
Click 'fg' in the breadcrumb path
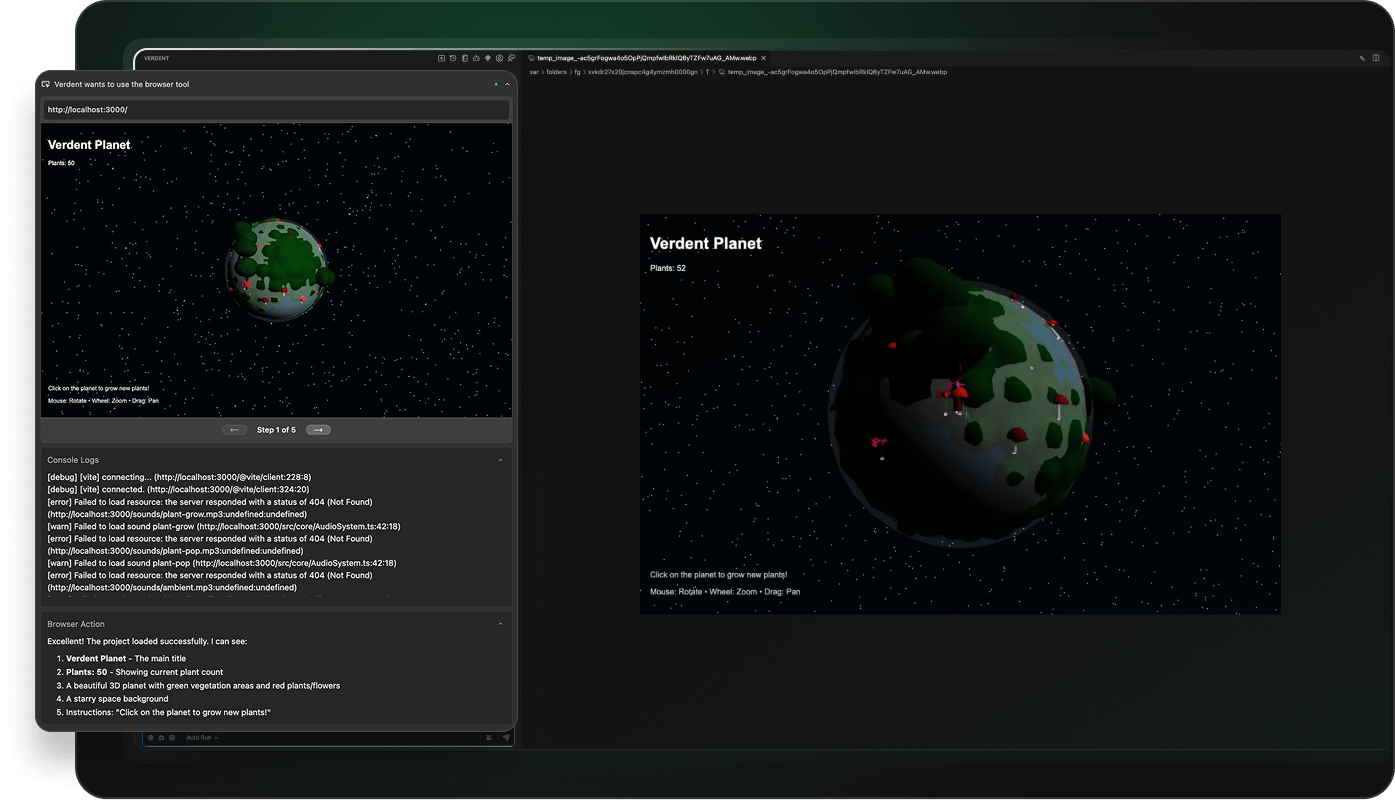(577, 72)
